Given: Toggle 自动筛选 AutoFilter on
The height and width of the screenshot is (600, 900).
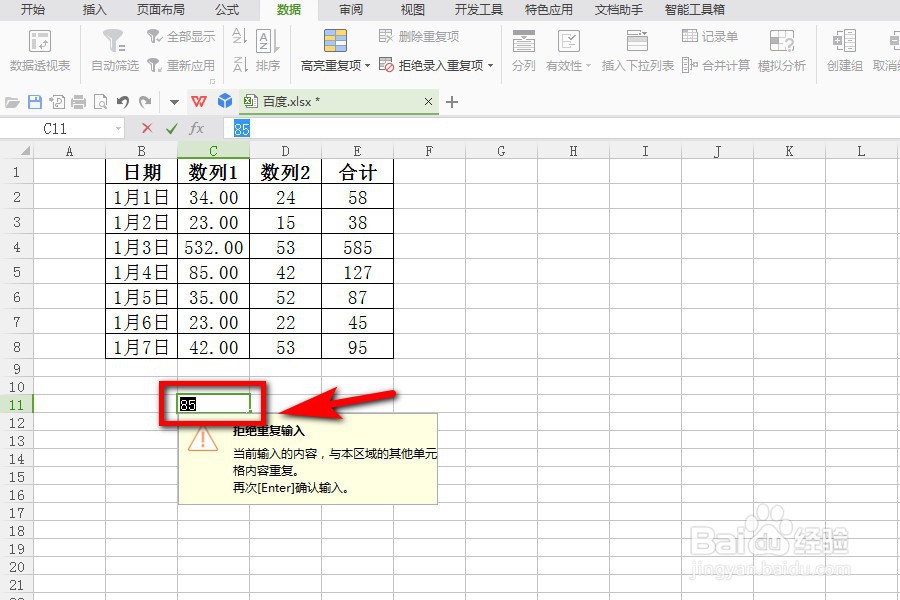Looking at the screenshot, I should pyautogui.click(x=113, y=50).
